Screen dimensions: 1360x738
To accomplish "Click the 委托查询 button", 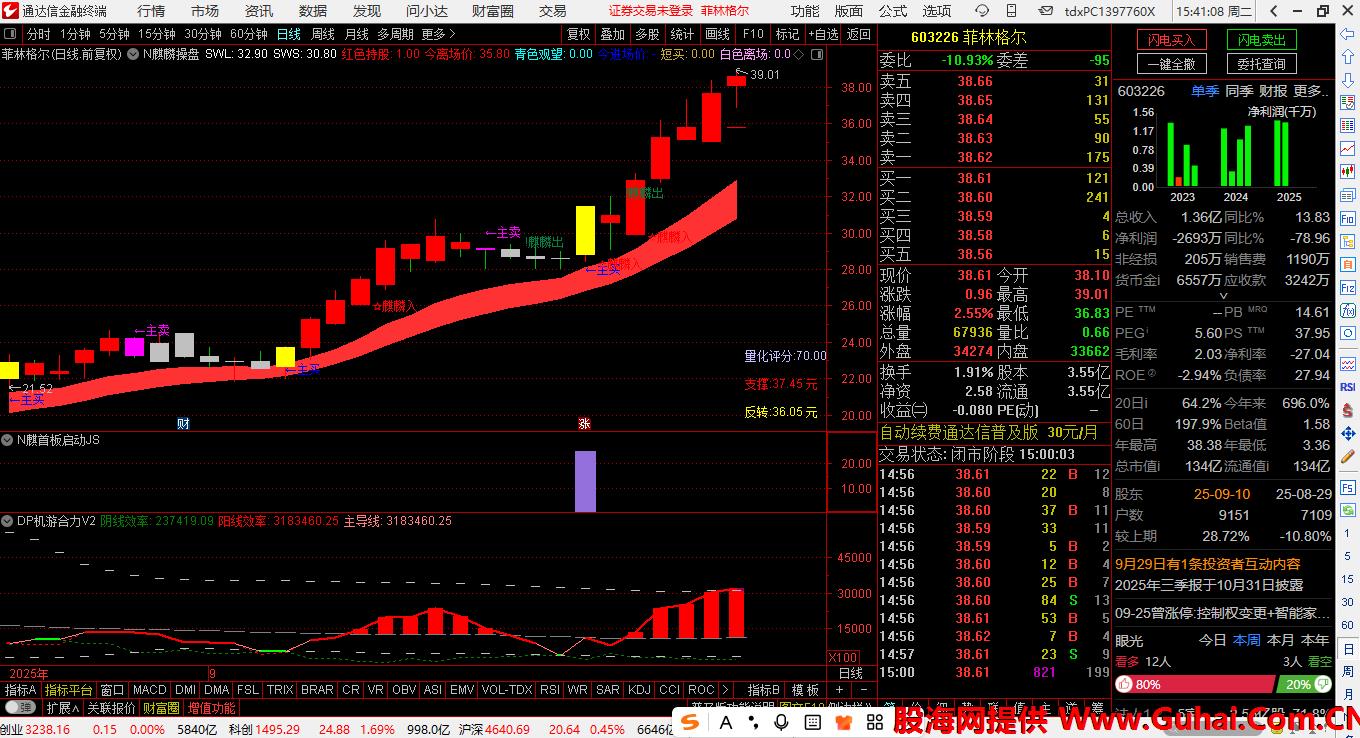I will pyautogui.click(x=1261, y=64).
